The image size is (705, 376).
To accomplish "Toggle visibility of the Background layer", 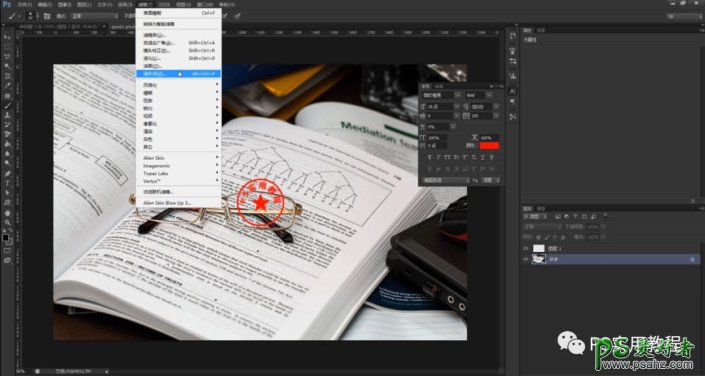I will [x=526, y=259].
